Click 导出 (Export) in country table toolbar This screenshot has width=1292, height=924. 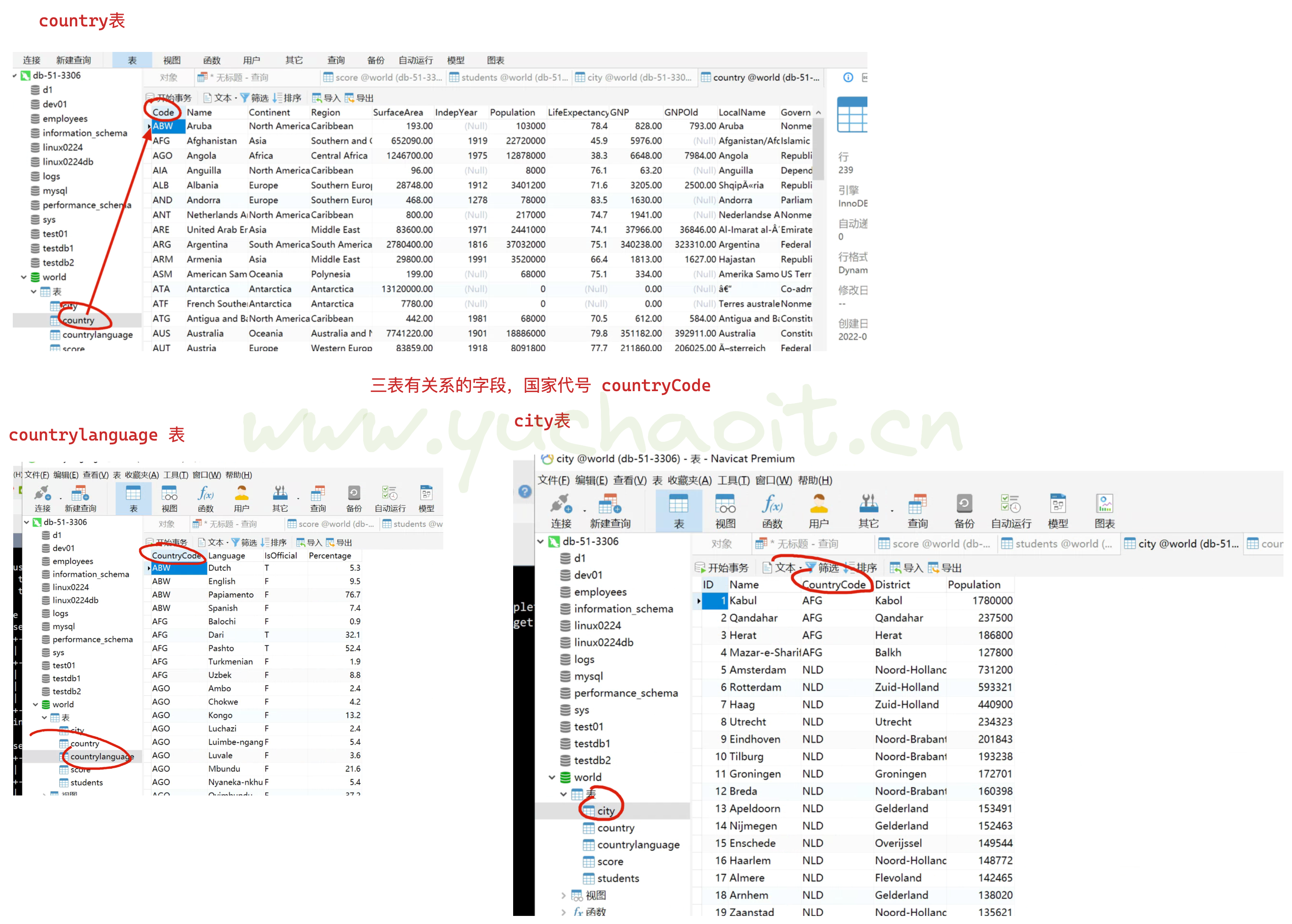359,98
